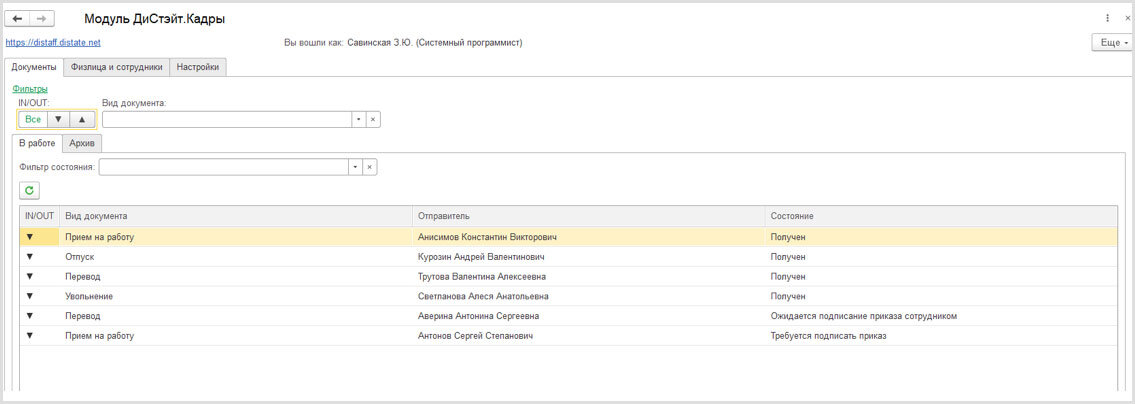The image size is (1135, 404).
Task: Sort by the 'Отправитель' column header
Action: point(588,216)
